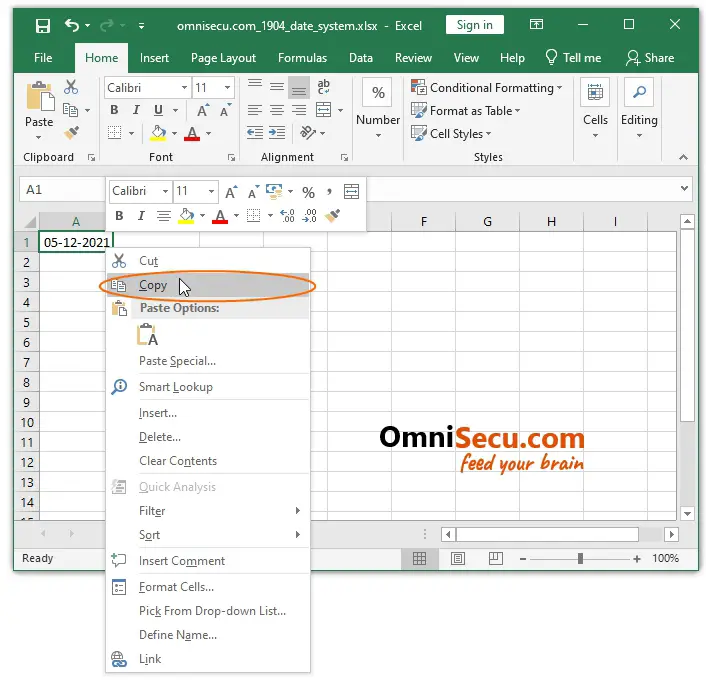Viewport: 706px width, 684px height.
Task: Click the Sign in button
Action: coord(475,25)
